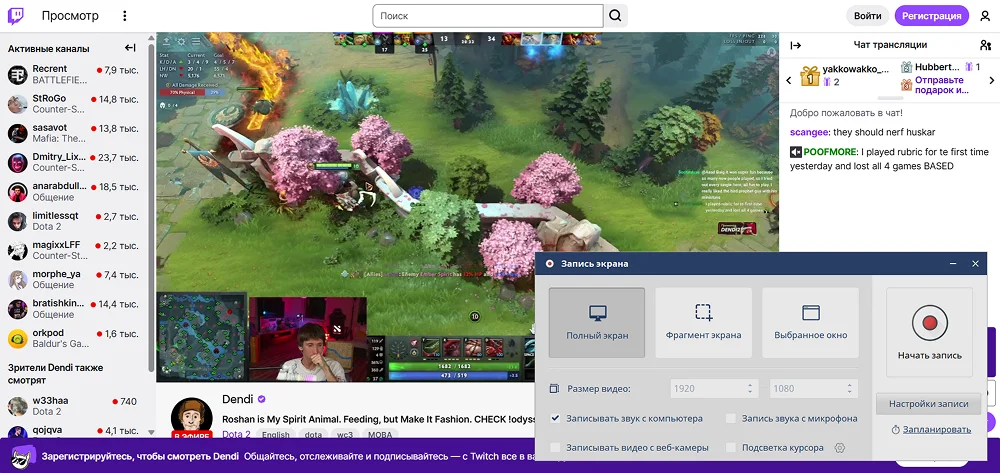Open the three-dot menu next to Просмотр

[x=124, y=16]
